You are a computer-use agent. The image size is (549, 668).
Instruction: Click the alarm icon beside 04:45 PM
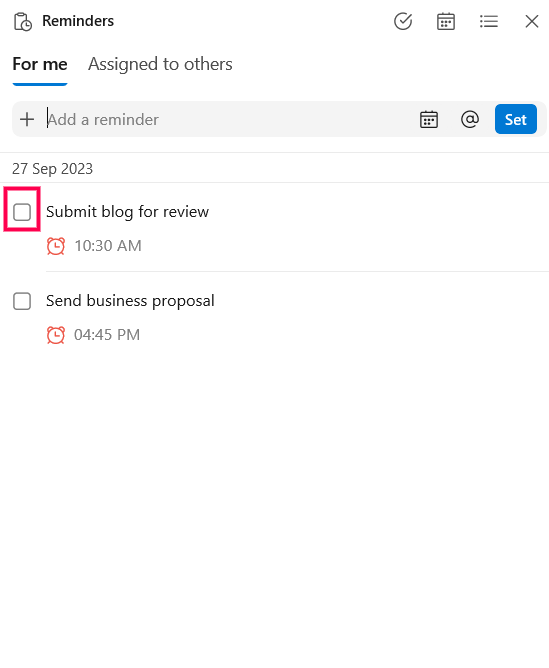56,335
